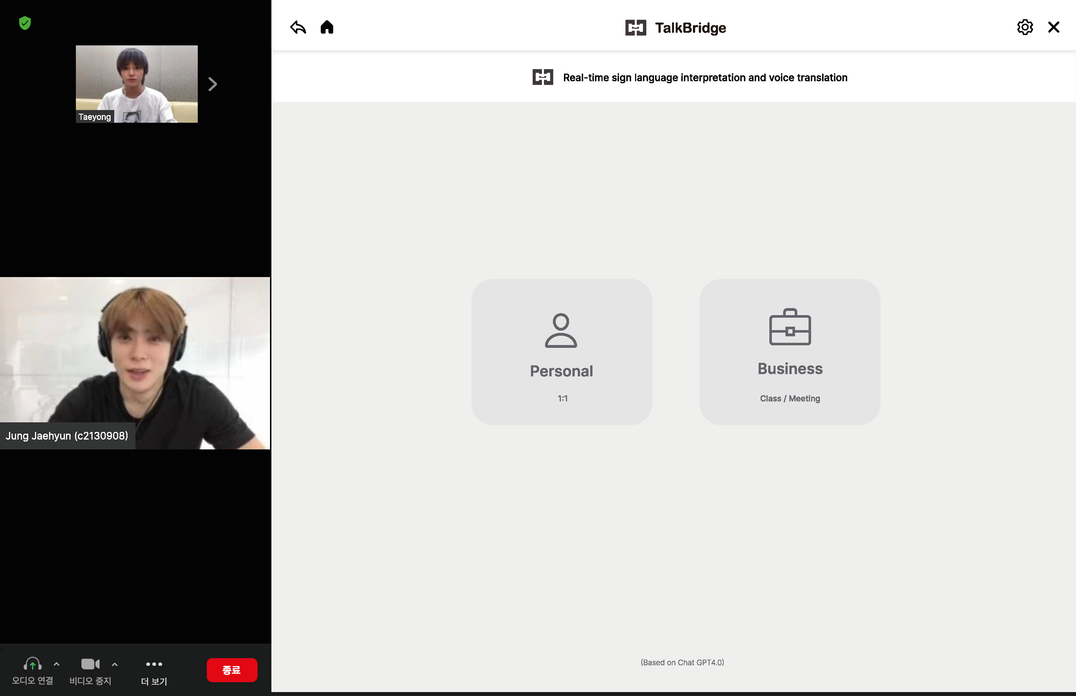Open the TalkBridge home screen
The image size is (1076, 696).
point(327,27)
